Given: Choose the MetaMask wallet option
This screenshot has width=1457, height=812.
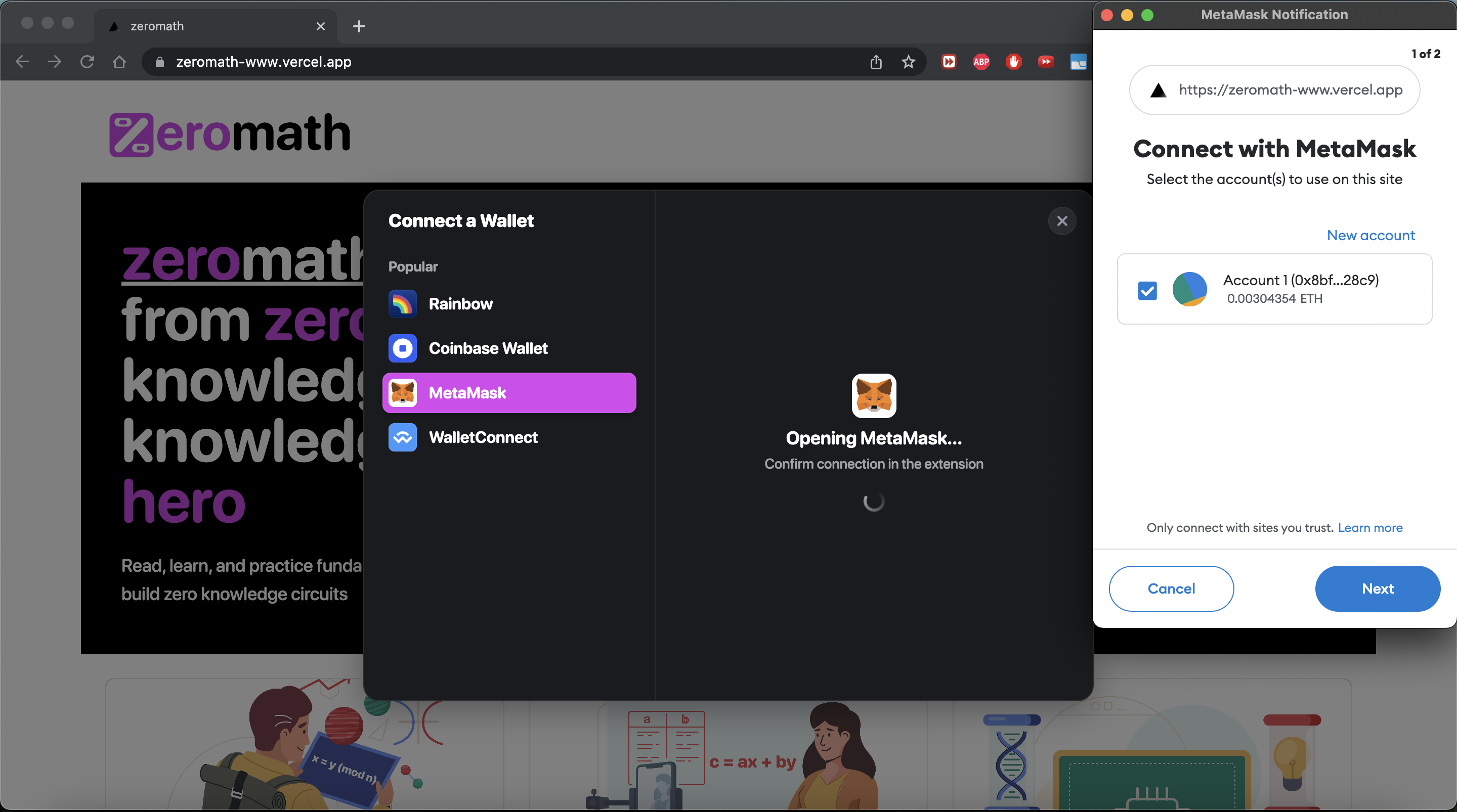Looking at the screenshot, I should pyautogui.click(x=509, y=392).
